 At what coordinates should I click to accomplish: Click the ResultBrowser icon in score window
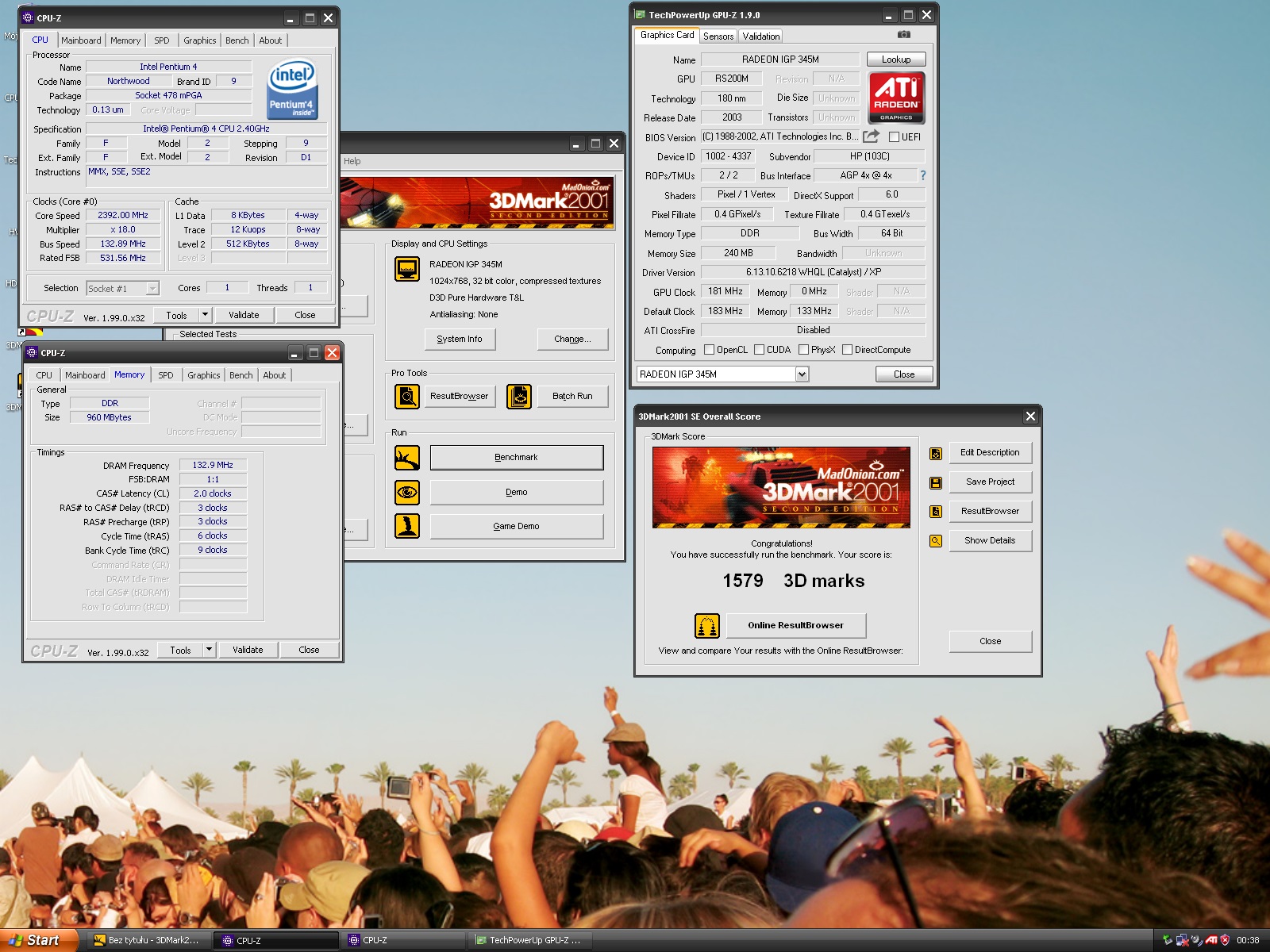pyautogui.click(x=936, y=512)
